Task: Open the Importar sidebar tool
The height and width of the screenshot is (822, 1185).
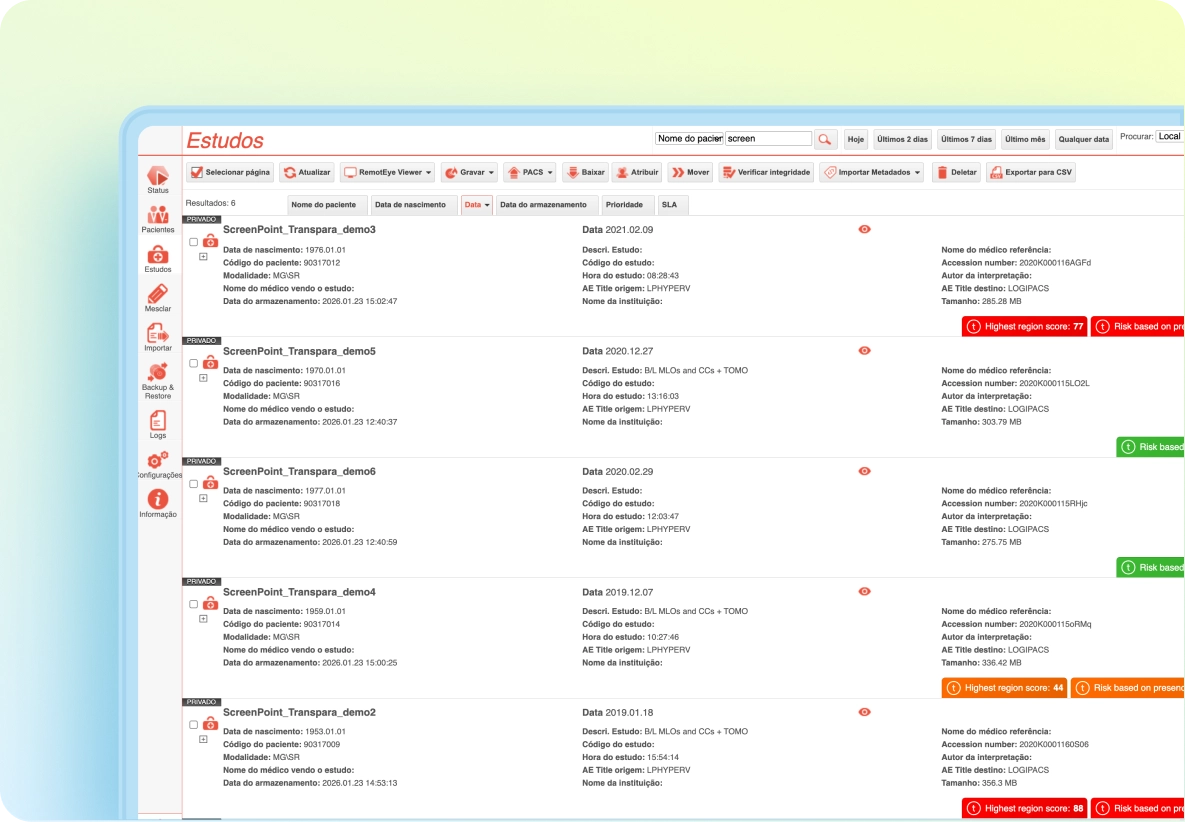Action: [x=158, y=338]
